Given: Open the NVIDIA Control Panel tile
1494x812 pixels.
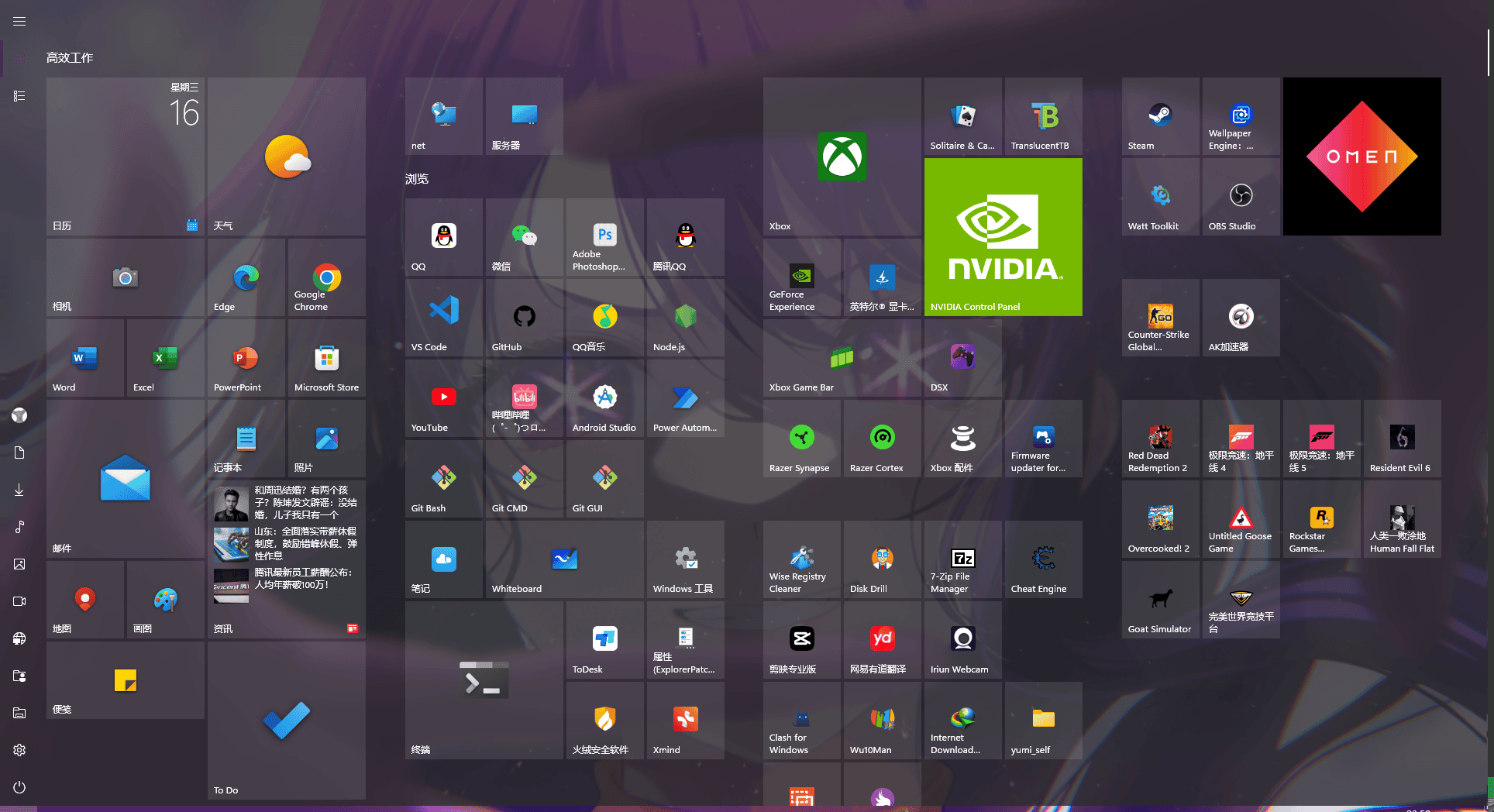Looking at the screenshot, I should coord(1003,236).
